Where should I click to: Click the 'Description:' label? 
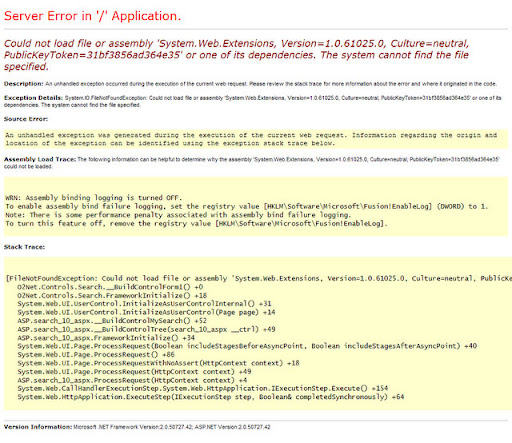pos(24,84)
